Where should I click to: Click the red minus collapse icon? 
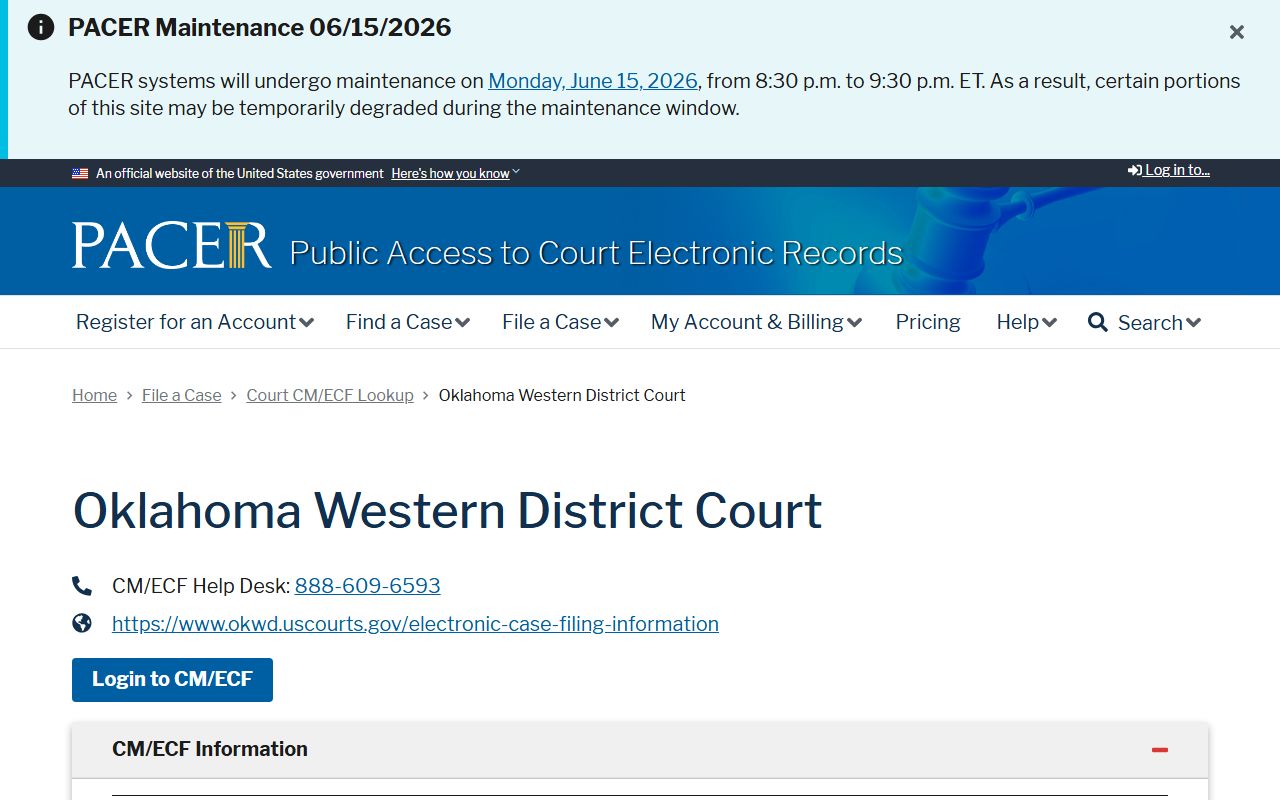point(1160,750)
